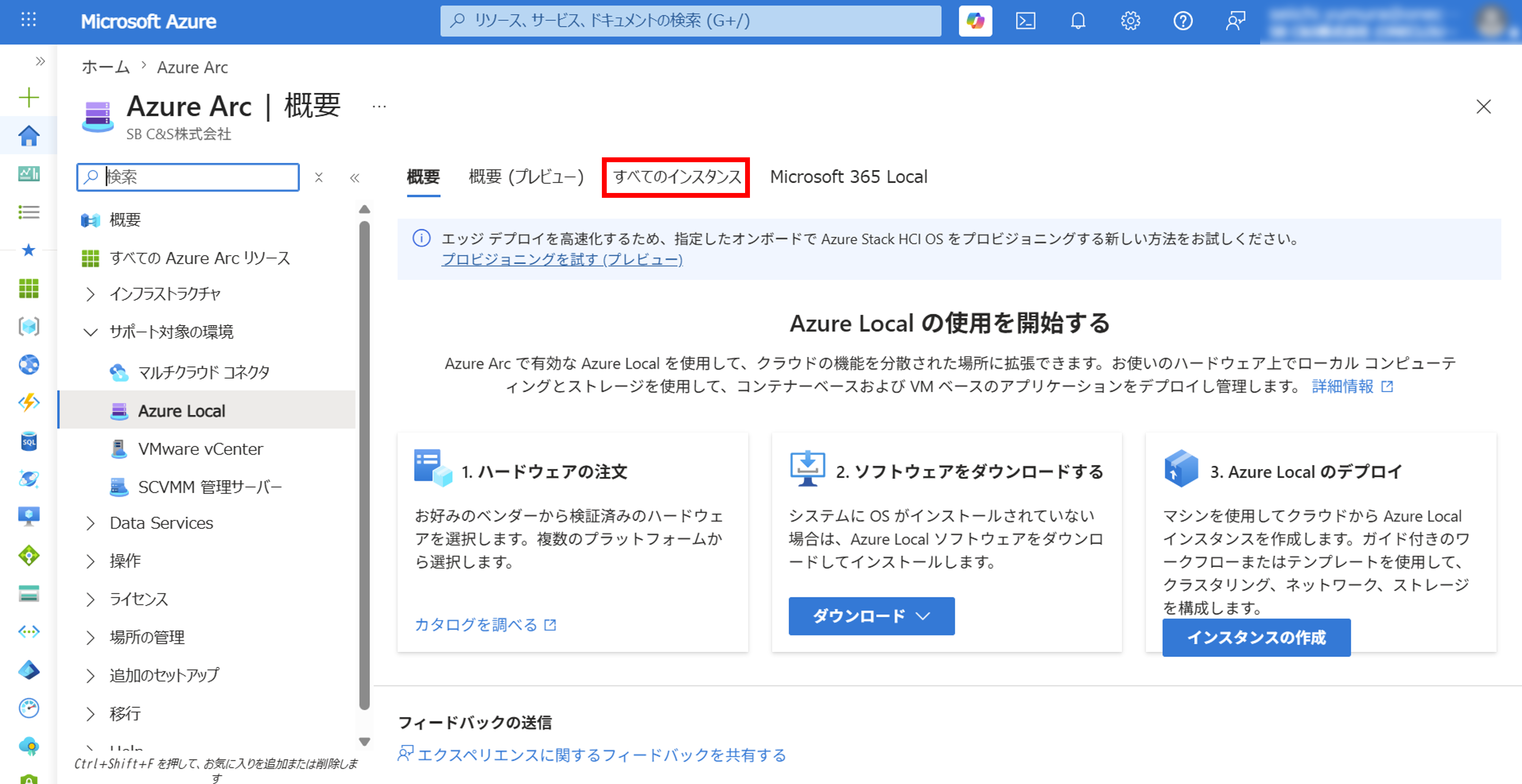
Task: Open Microsoft Entra ID blue diamond icon
Action: (x=28, y=670)
